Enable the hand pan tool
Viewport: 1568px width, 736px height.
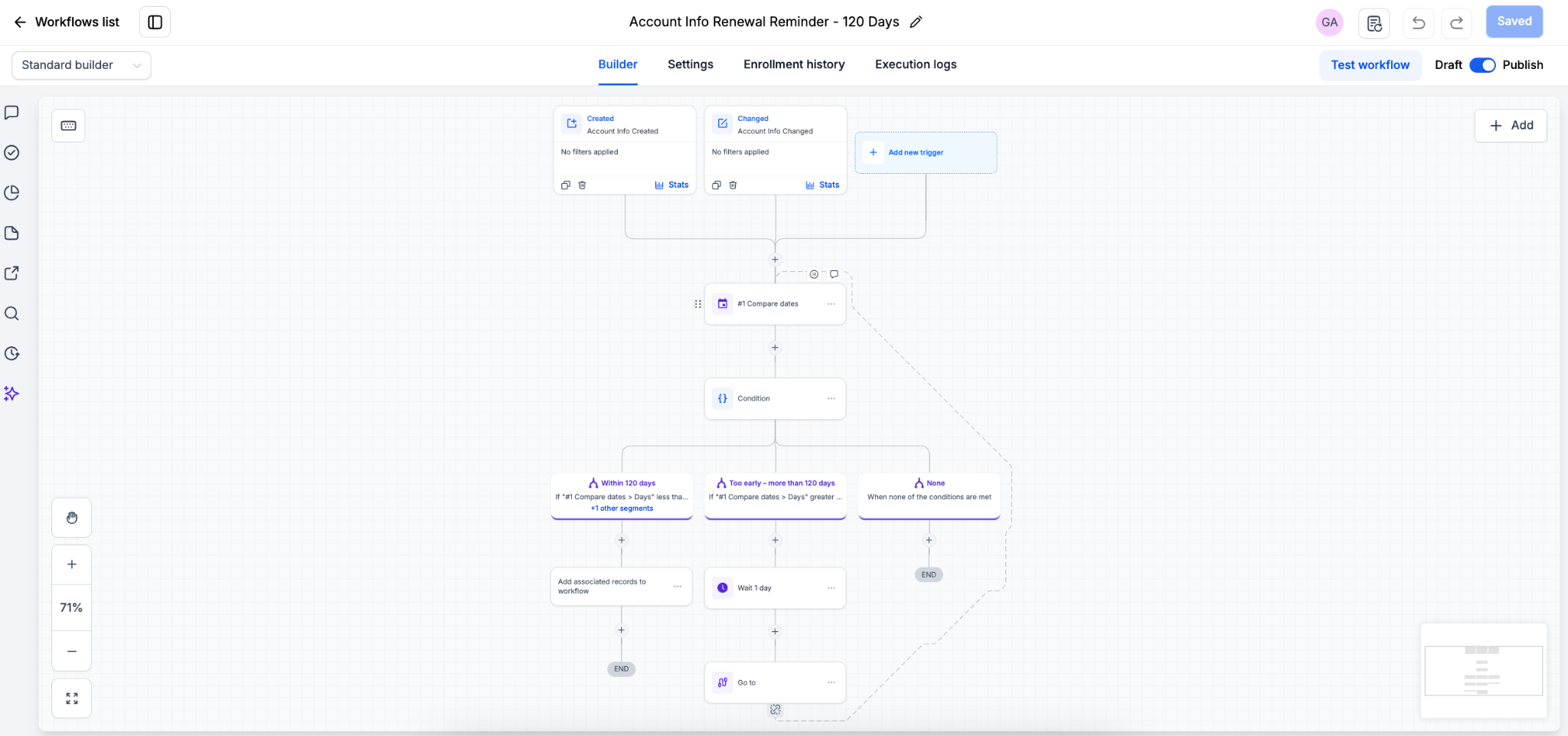[72, 518]
